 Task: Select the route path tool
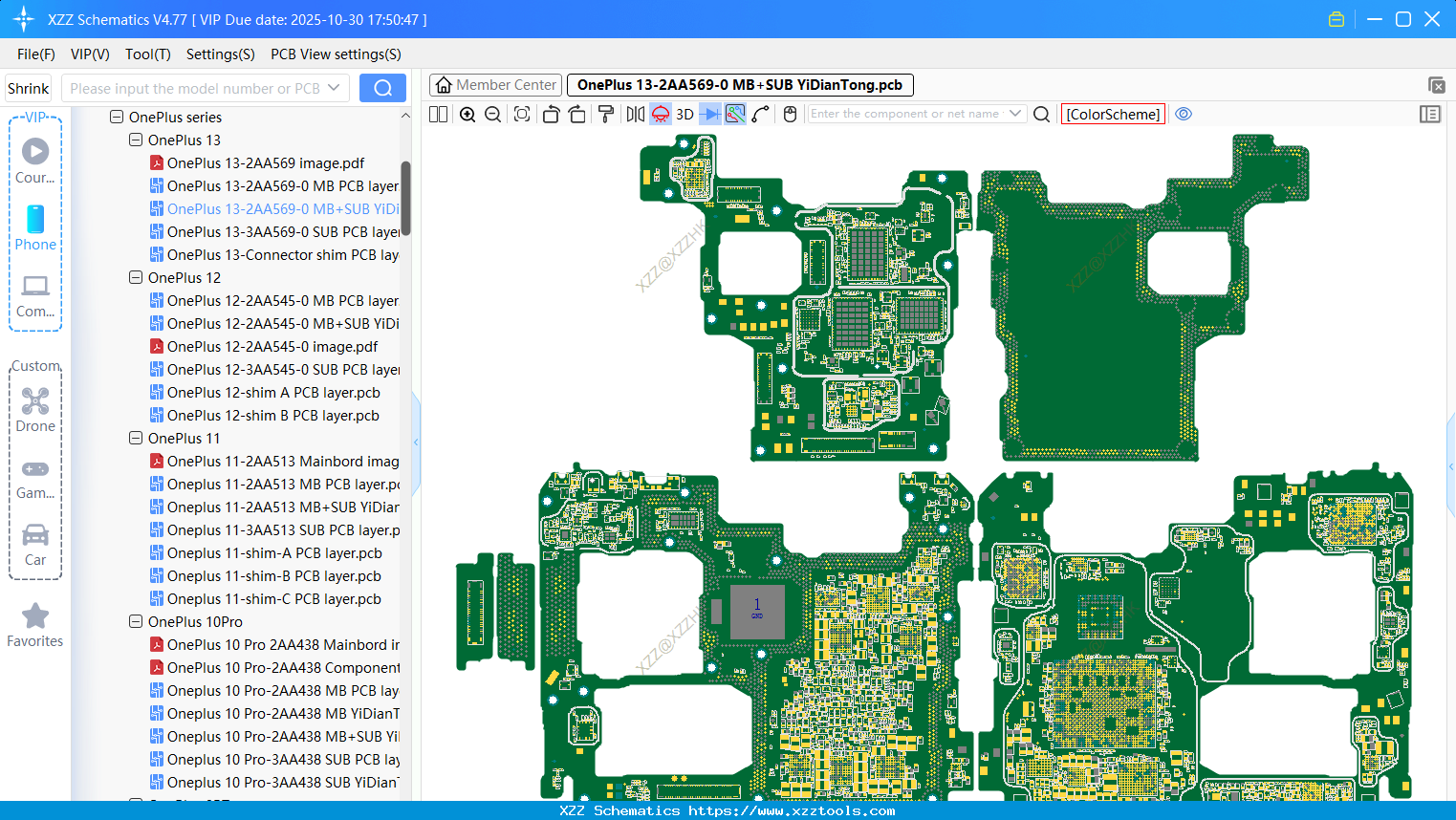tap(761, 115)
